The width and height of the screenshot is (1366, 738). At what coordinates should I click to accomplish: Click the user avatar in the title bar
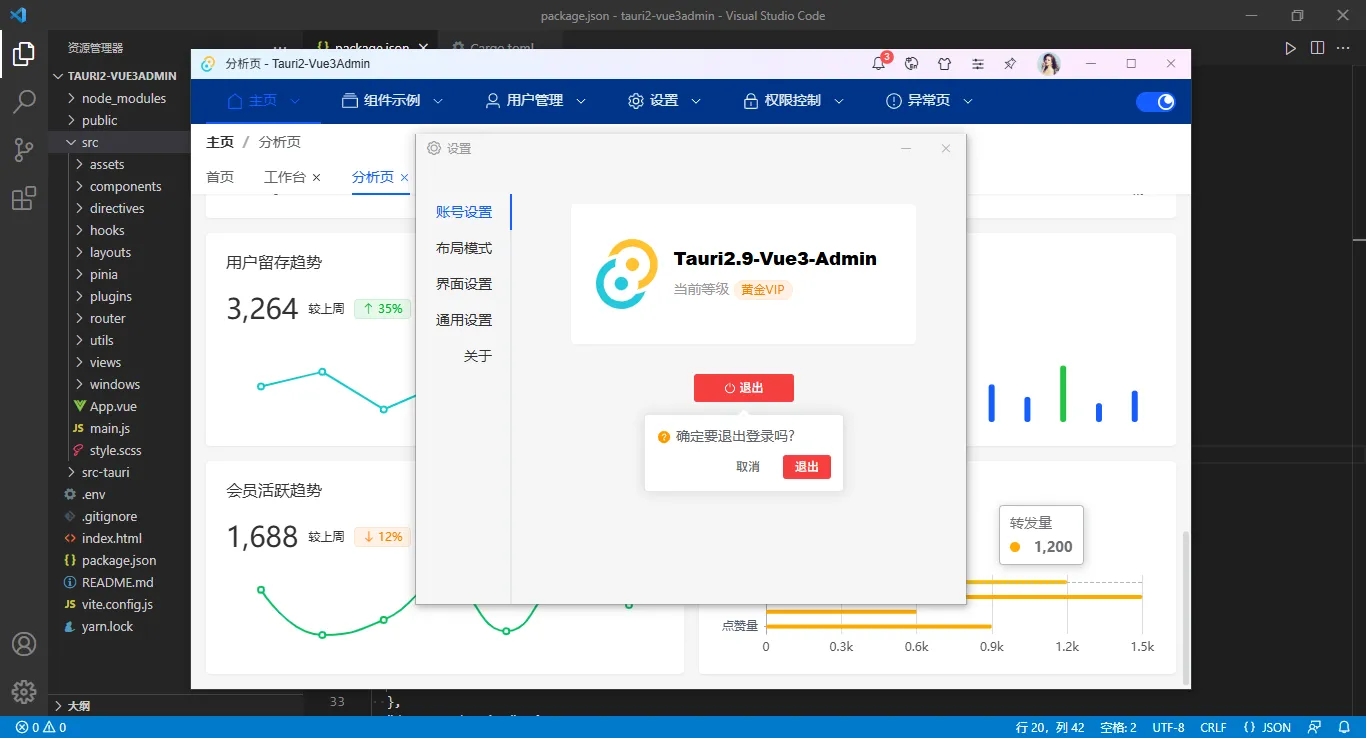[x=1048, y=63]
